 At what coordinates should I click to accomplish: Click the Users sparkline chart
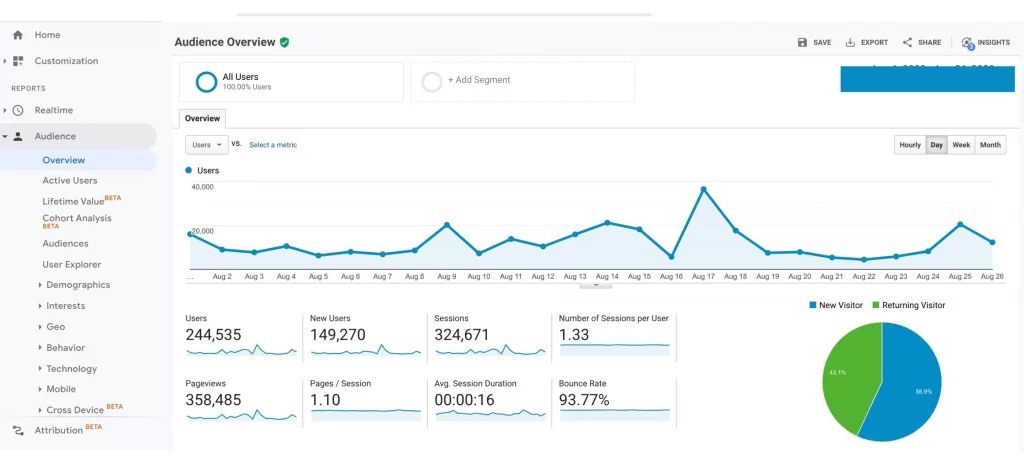click(x=241, y=350)
